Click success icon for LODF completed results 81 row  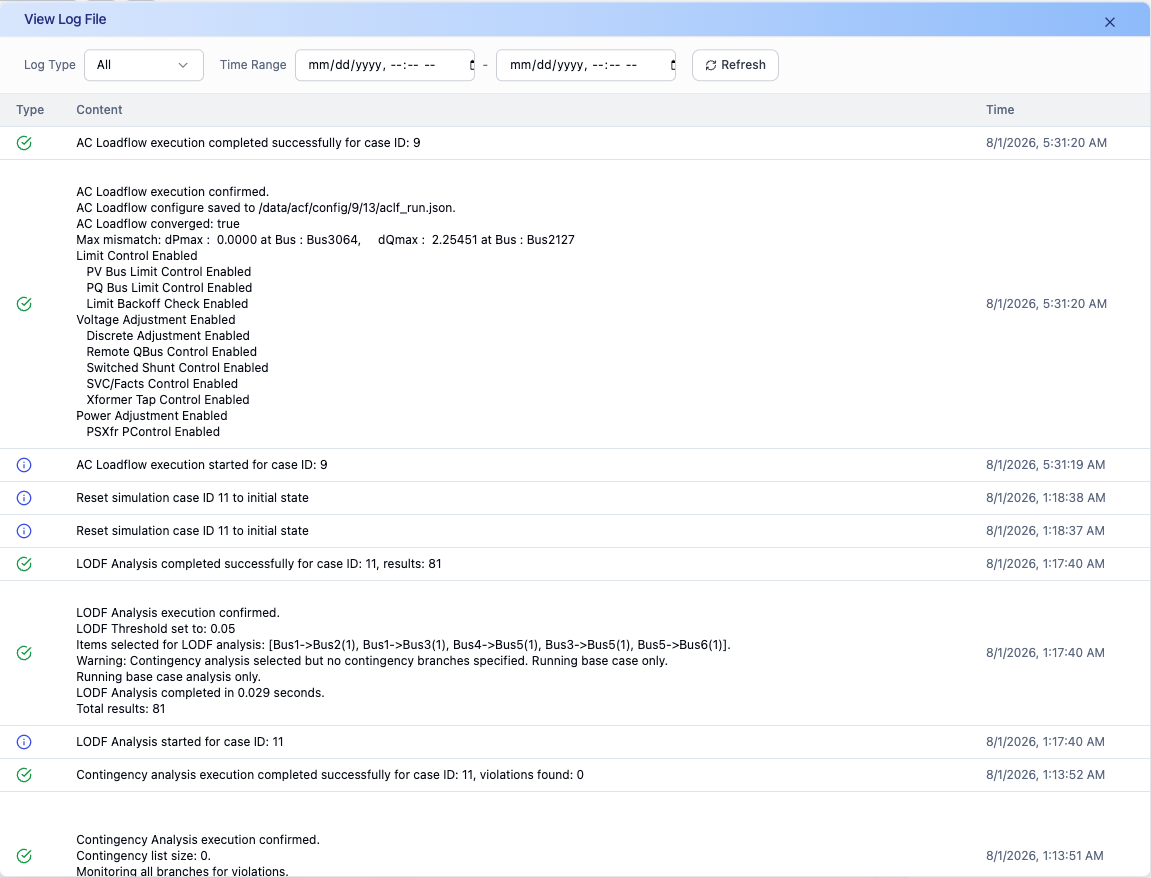tap(24, 564)
